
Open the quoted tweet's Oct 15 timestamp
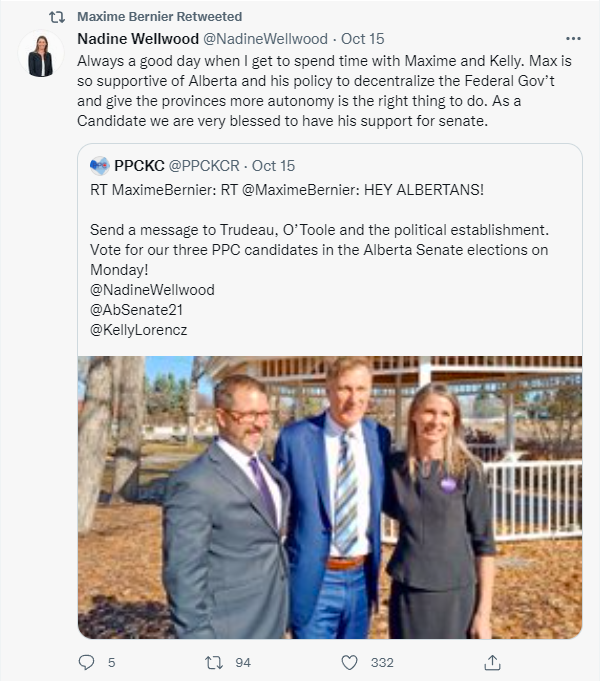tap(273, 165)
